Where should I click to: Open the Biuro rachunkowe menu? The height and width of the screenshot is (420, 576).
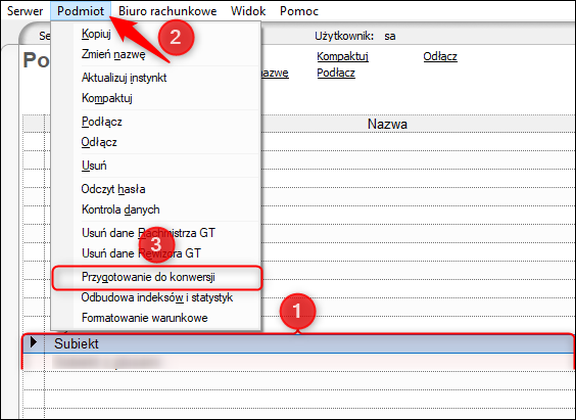click(168, 11)
